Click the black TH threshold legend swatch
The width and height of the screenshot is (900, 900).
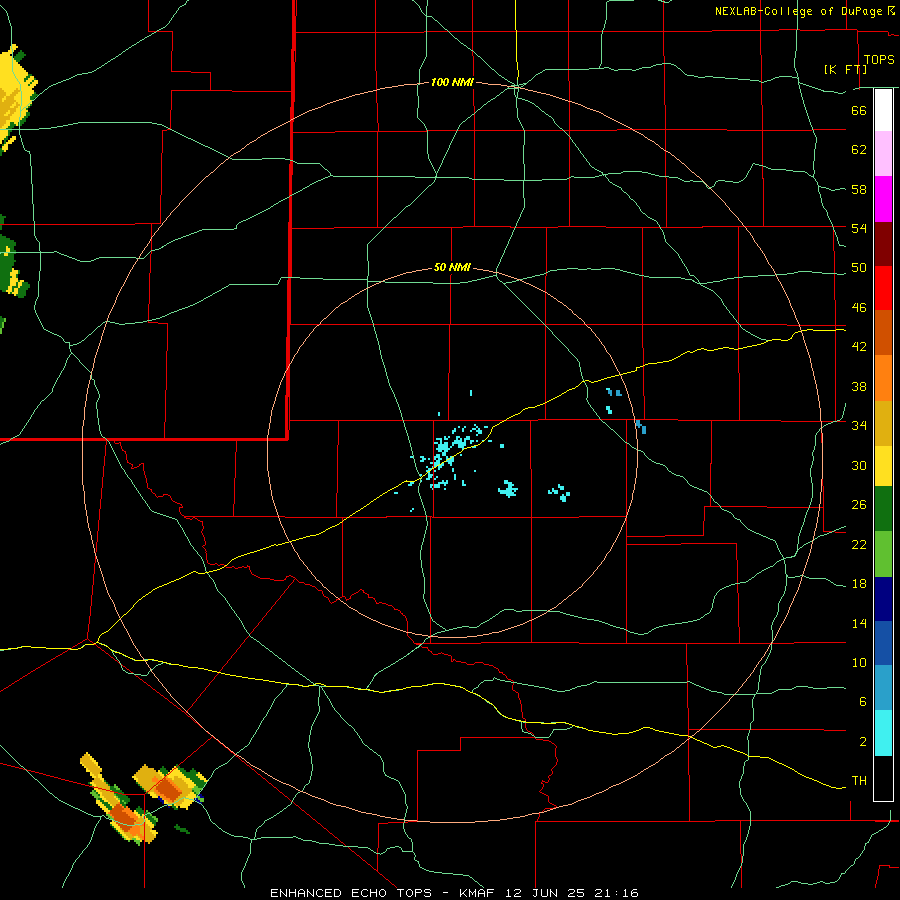[883, 778]
